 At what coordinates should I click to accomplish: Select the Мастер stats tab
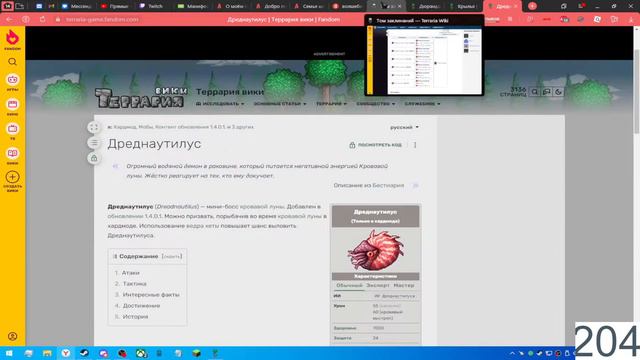click(404, 285)
